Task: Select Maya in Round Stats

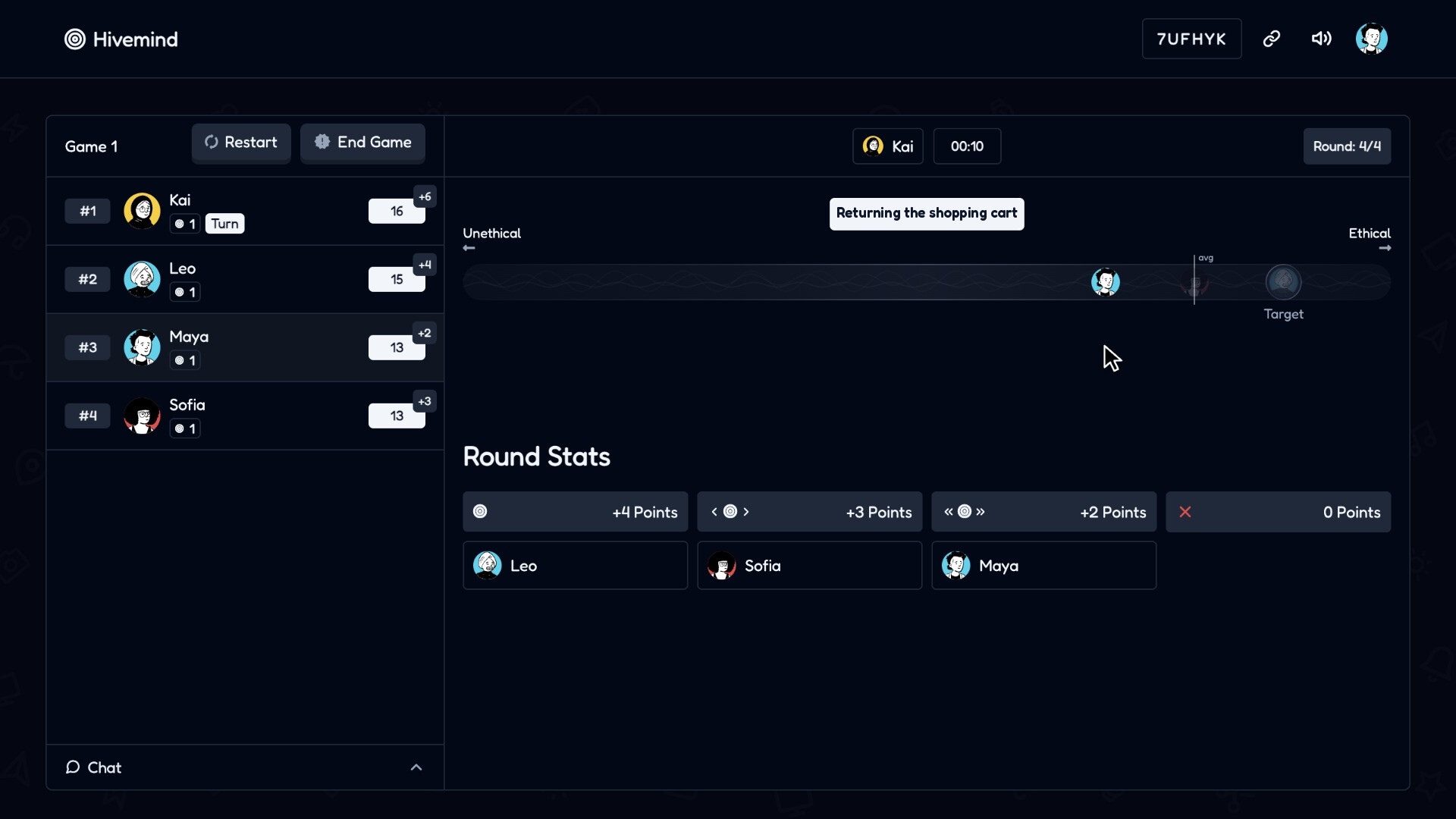Action: [x=1044, y=566]
